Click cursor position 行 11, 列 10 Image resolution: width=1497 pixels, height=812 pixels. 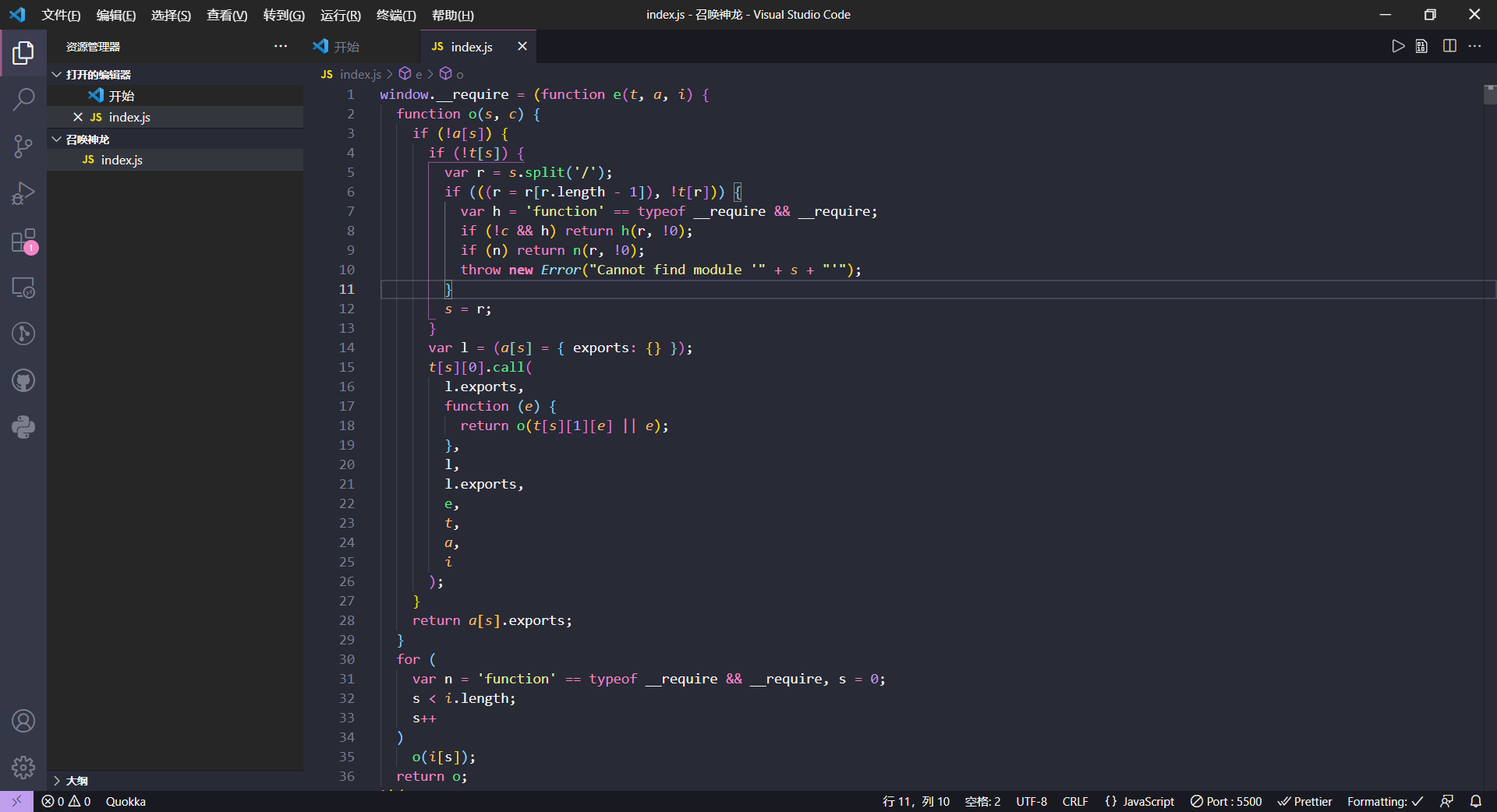click(x=916, y=801)
